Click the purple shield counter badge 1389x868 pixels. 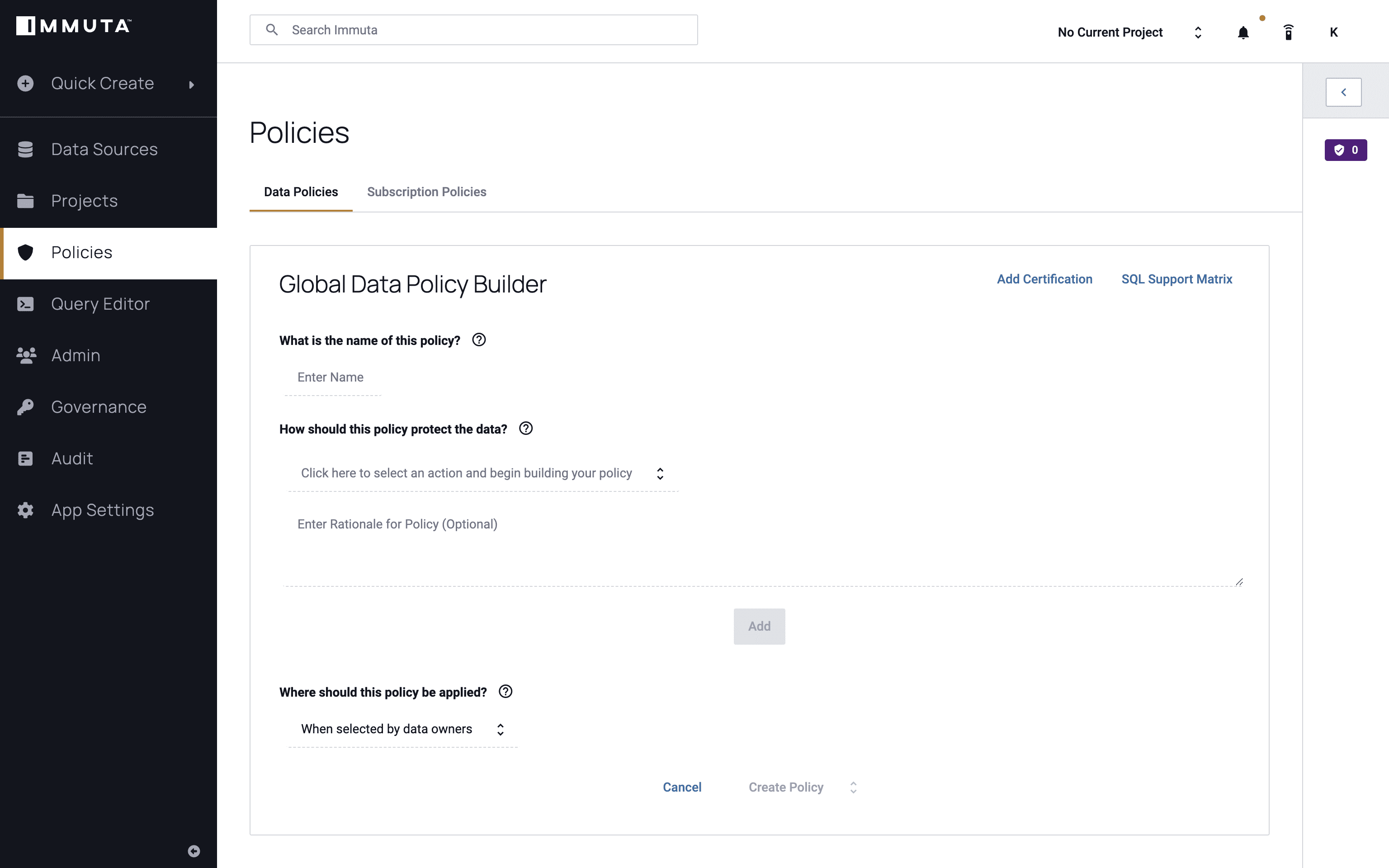[1346, 150]
